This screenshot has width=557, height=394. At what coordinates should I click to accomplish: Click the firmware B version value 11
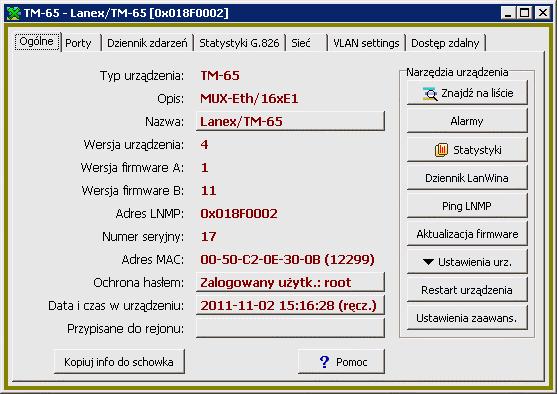(x=209, y=191)
